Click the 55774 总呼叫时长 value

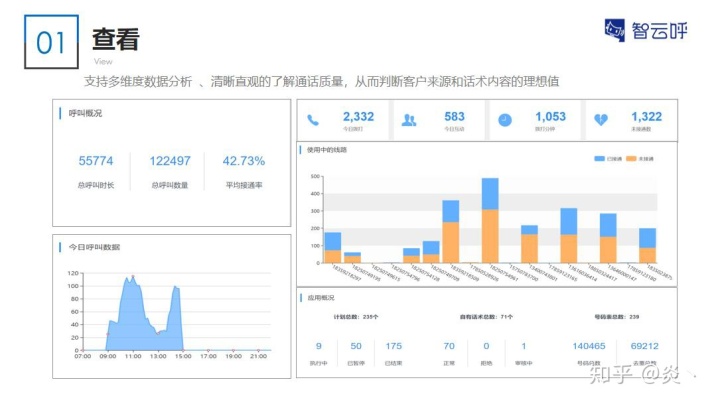pyautogui.click(x=96, y=161)
